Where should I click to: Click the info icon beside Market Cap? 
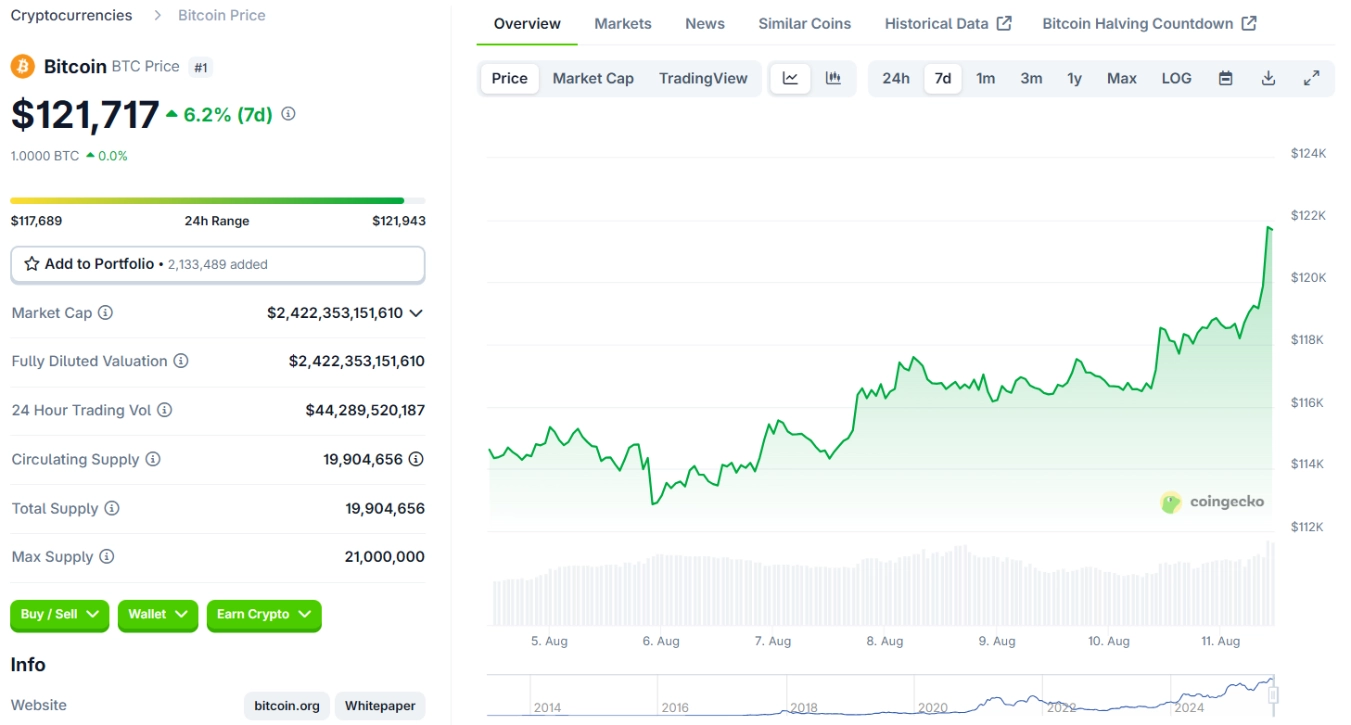(x=105, y=313)
